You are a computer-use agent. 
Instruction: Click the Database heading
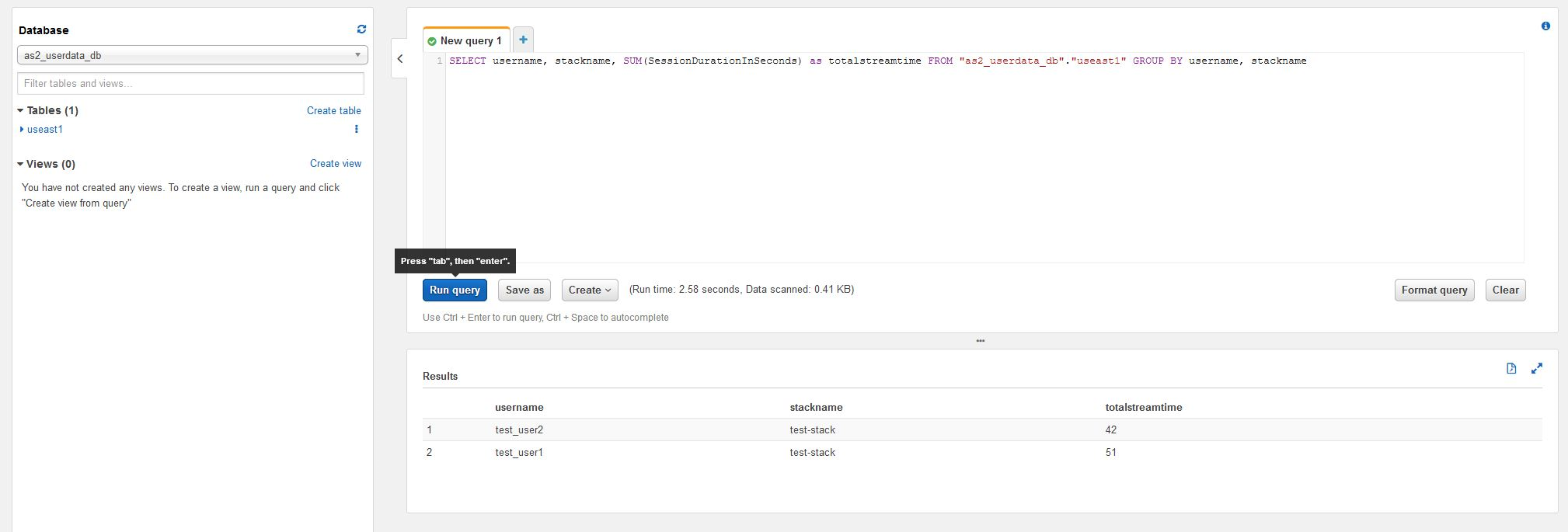tap(44, 30)
